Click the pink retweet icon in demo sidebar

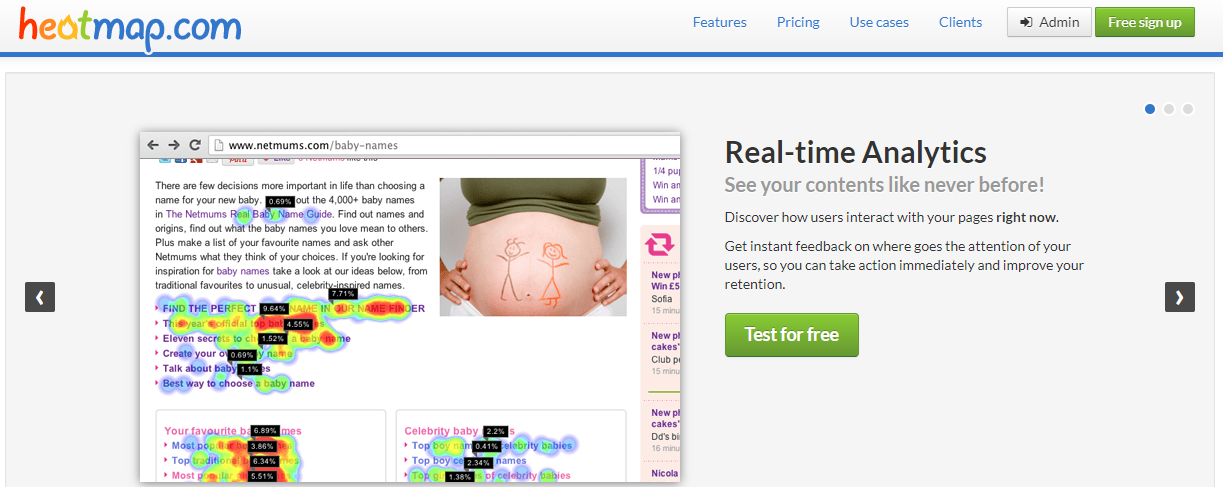(660, 245)
